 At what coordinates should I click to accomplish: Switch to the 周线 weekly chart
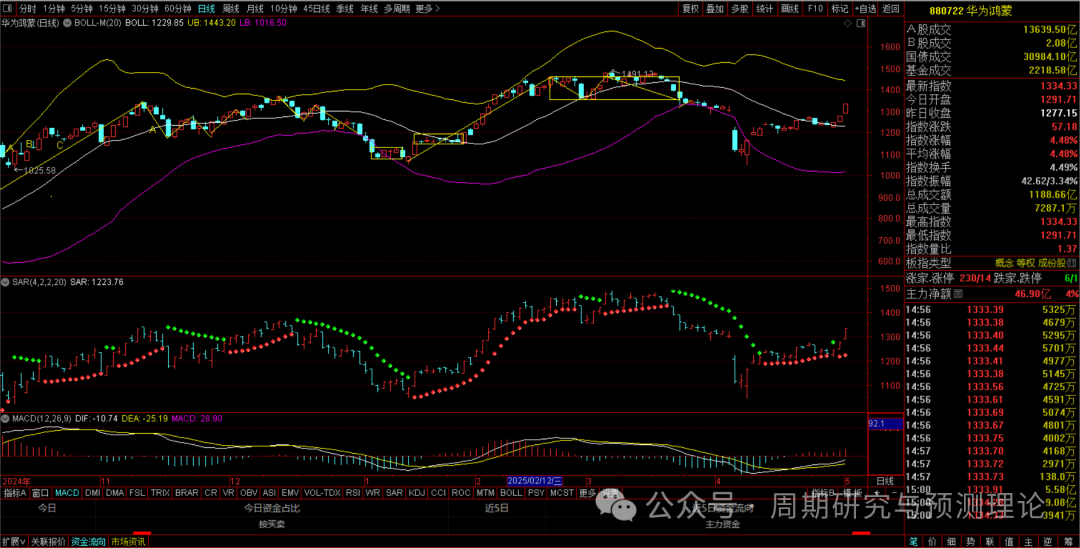(x=231, y=9)
